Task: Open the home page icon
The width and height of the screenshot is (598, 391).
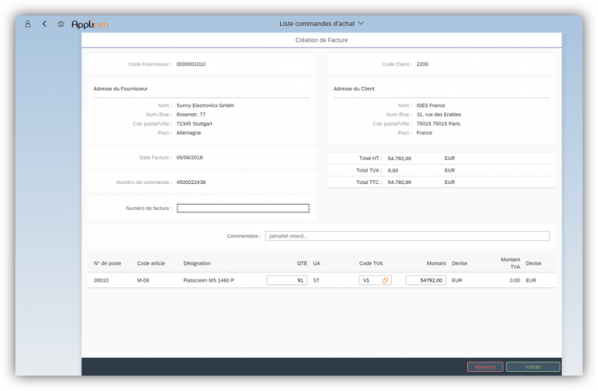Action: tap(61, 24)
